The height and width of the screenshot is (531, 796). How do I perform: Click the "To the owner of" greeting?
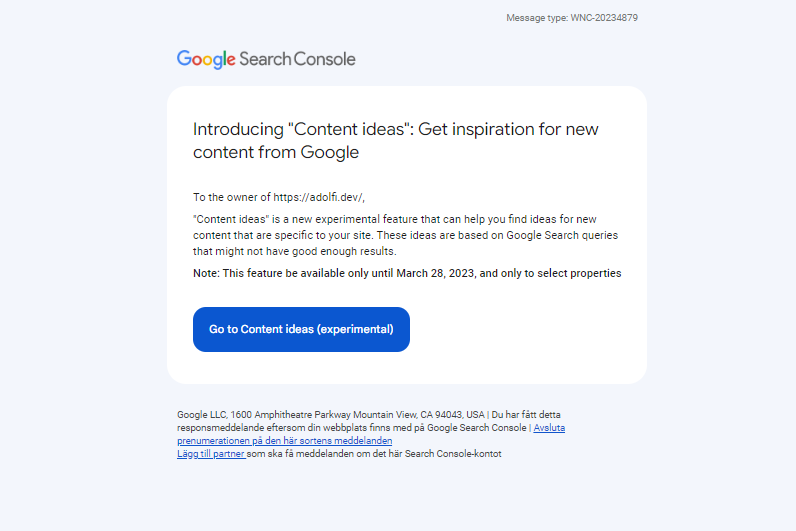point(231,197)
